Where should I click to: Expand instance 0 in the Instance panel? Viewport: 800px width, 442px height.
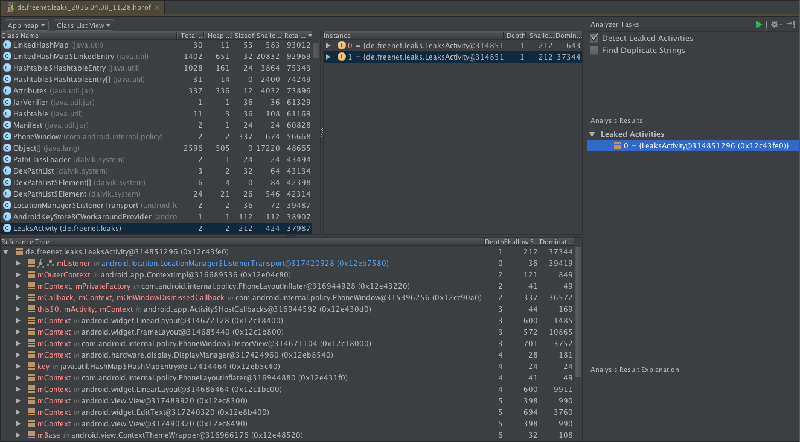coord(330,46)
